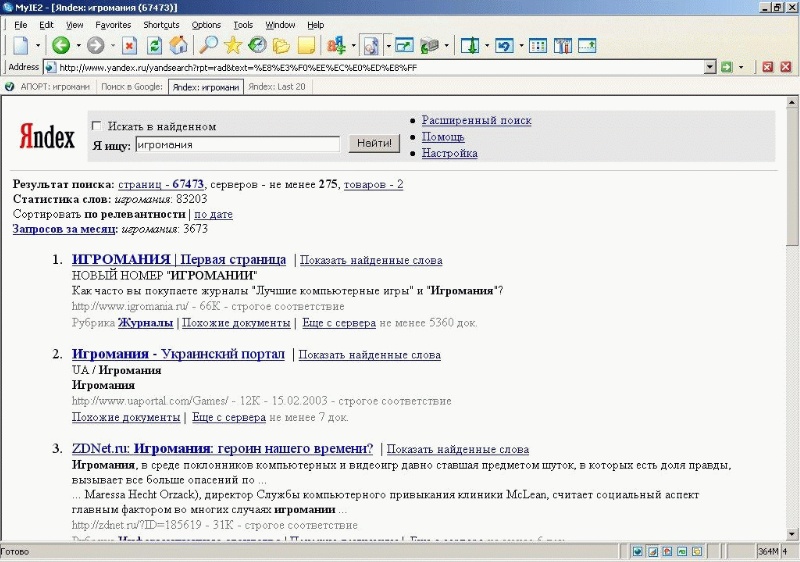Click the New blank page icon

(x=20, y=46)
